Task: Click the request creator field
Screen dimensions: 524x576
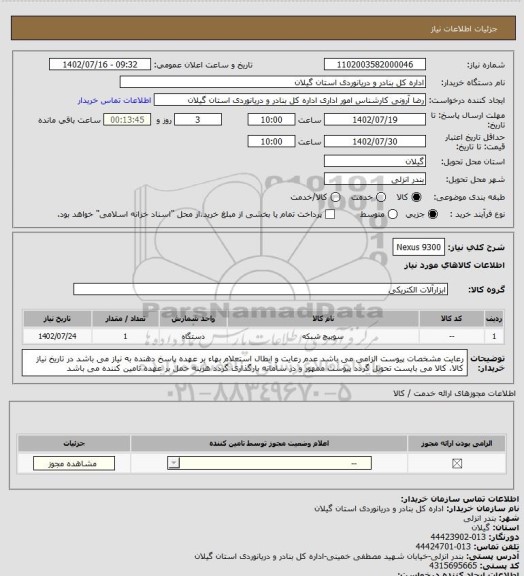Action: click(x=290, y=100)
